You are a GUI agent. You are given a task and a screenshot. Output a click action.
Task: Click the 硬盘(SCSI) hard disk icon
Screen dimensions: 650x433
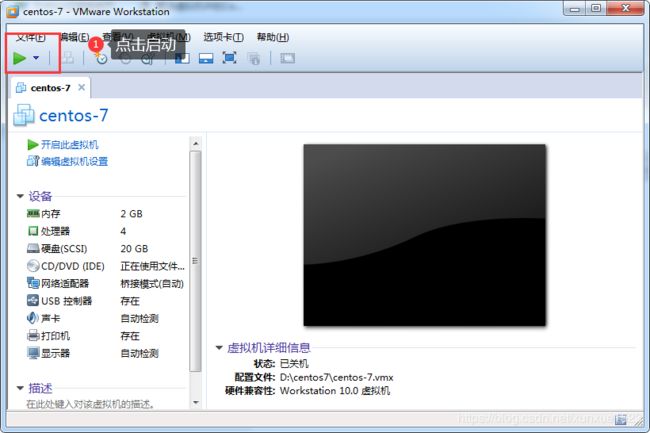pyautogui.click(x=33, y=249)
